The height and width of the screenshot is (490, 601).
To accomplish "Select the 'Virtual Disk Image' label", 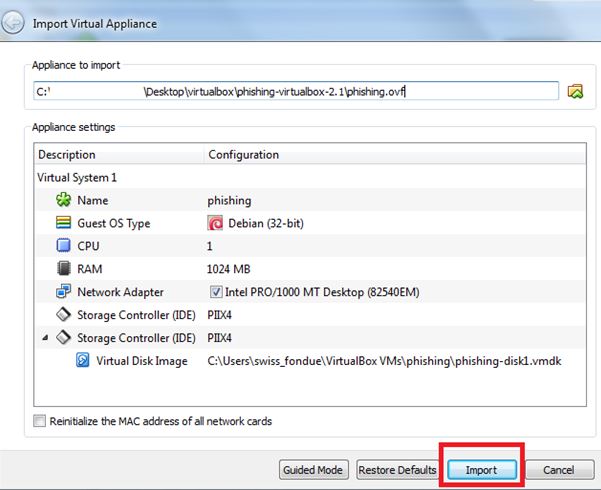I will pyautogui.click(x=142, y=361).
